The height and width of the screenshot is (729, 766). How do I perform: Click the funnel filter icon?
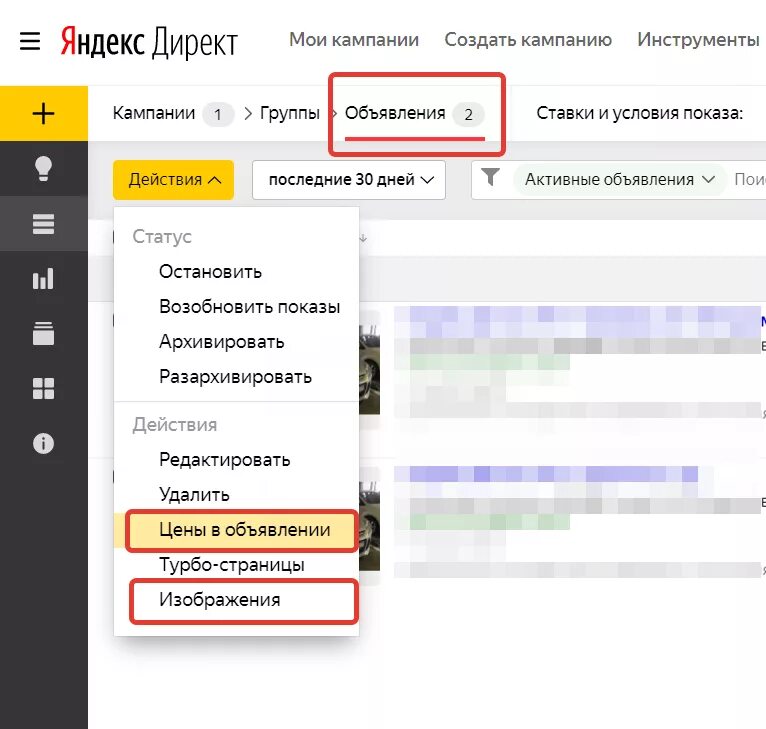click(490, 177)
